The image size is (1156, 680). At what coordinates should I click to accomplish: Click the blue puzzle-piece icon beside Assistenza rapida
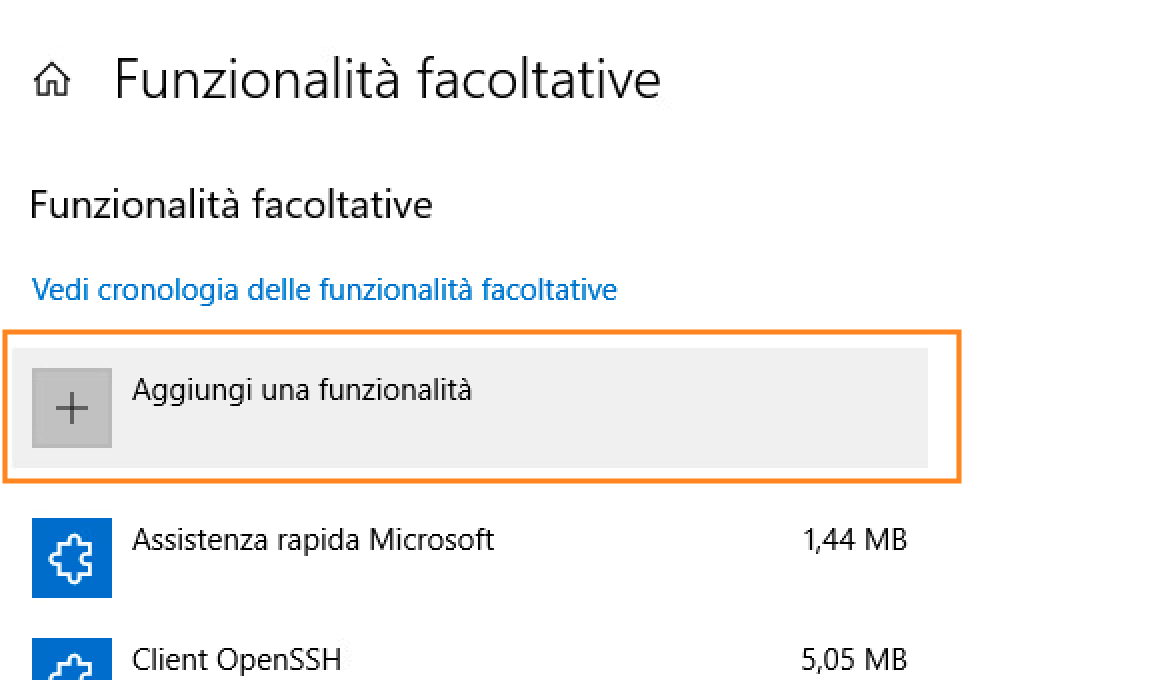[71, 558]
